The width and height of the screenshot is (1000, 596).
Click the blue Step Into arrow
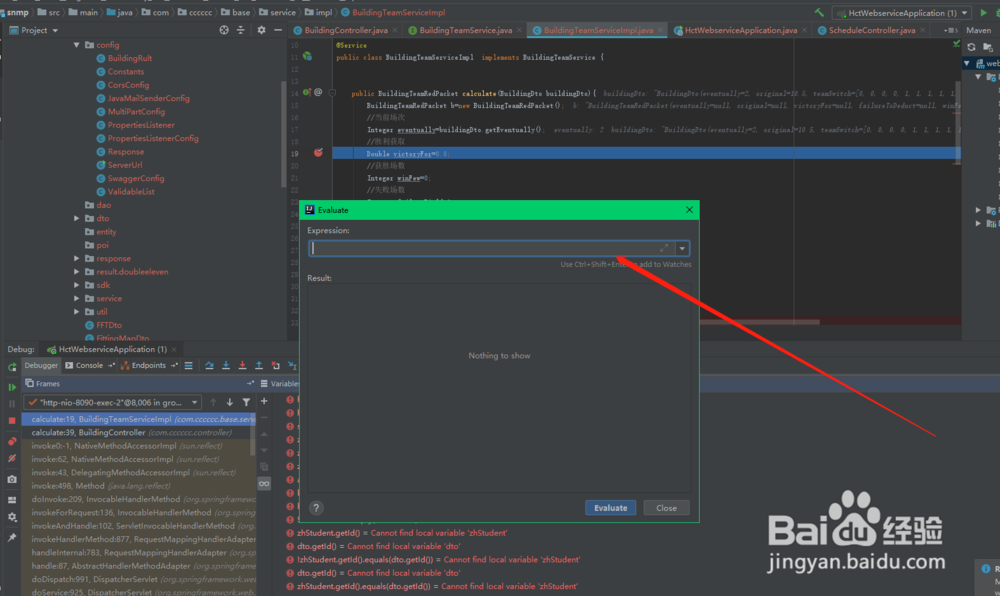[226, 365]
